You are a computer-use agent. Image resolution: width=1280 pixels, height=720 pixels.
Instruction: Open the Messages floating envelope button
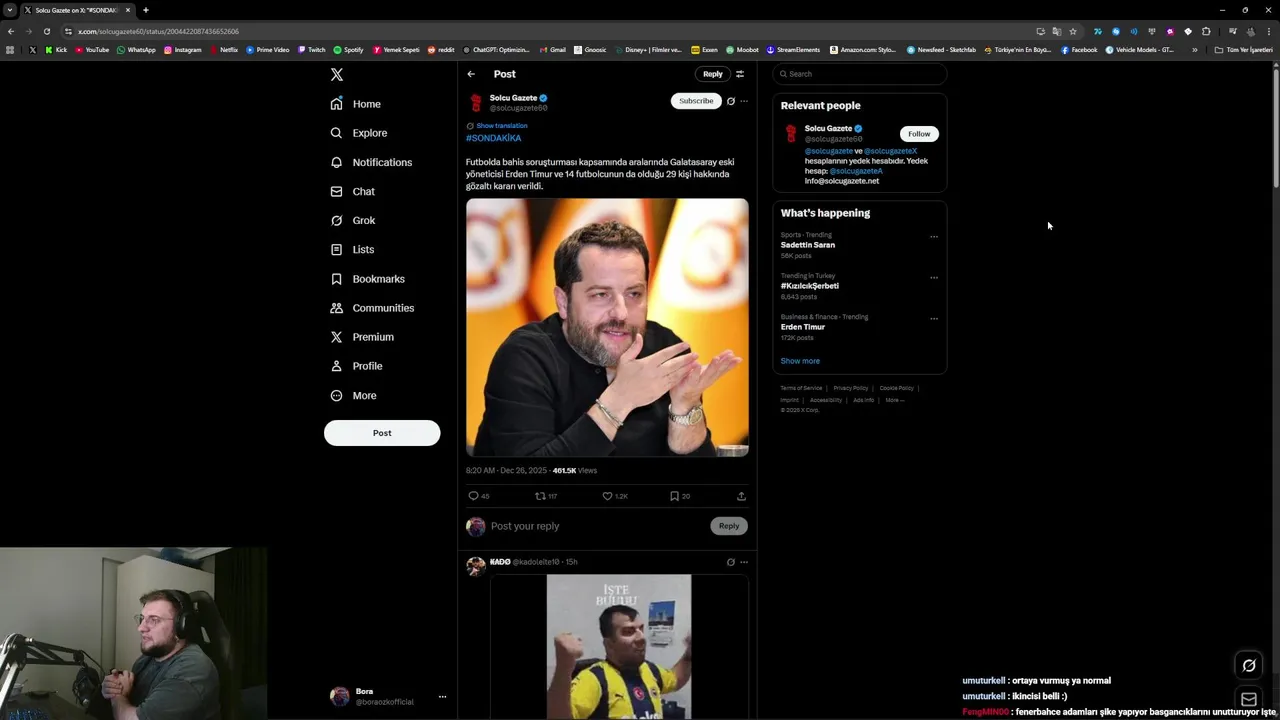[1249, 700]
